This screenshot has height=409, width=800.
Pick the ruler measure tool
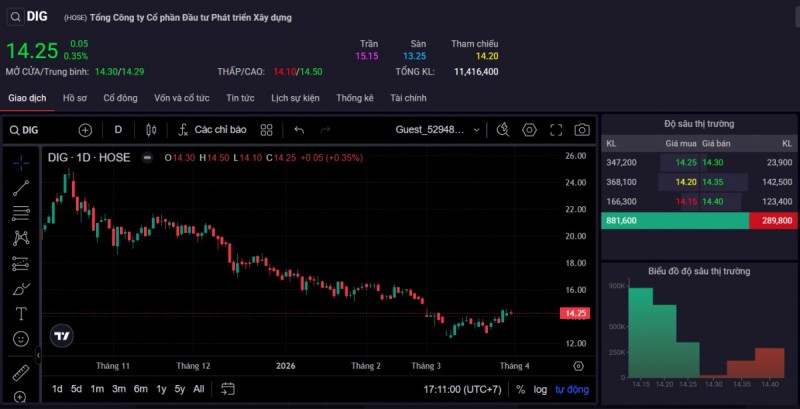click(21, 373)
